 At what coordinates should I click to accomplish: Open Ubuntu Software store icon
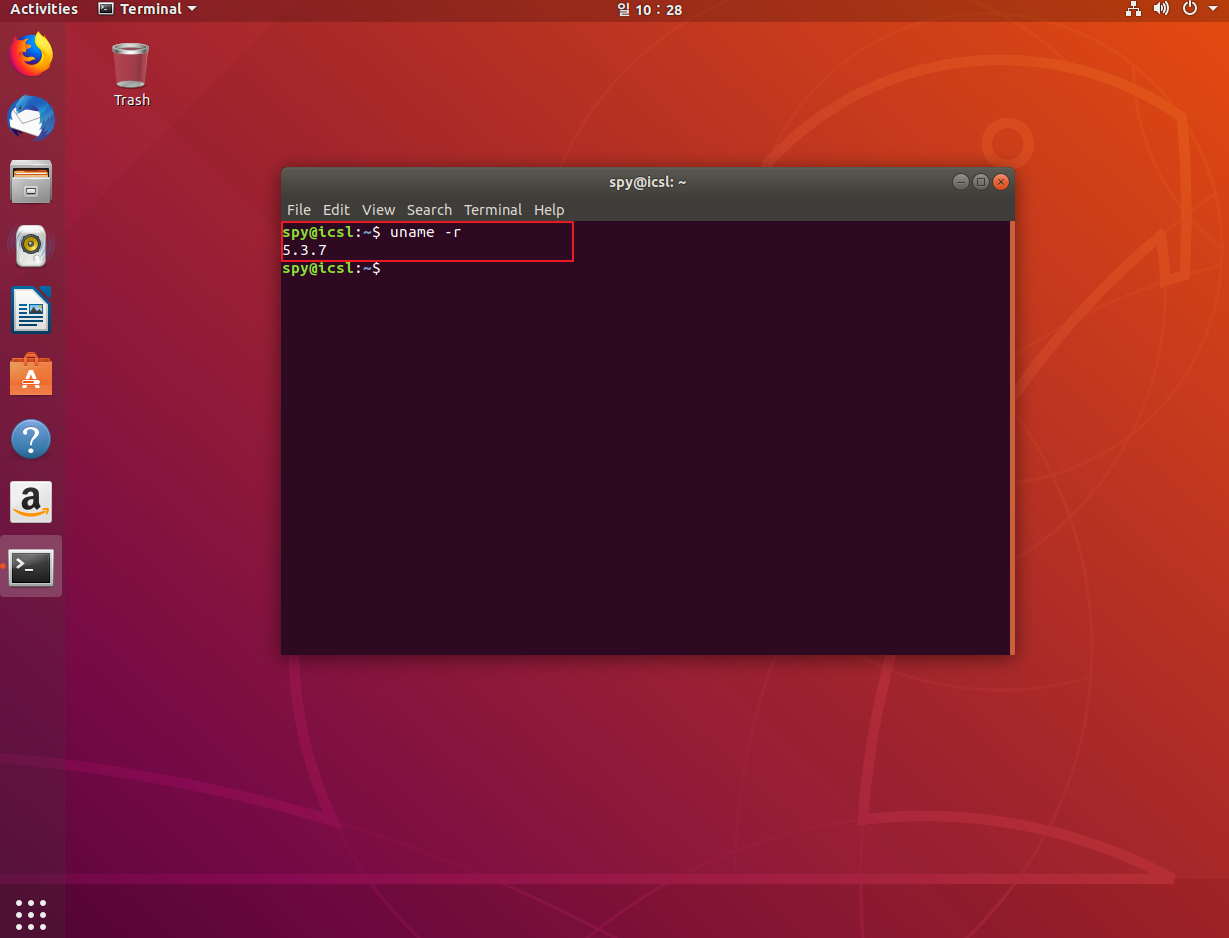click(x=31, y=374)
